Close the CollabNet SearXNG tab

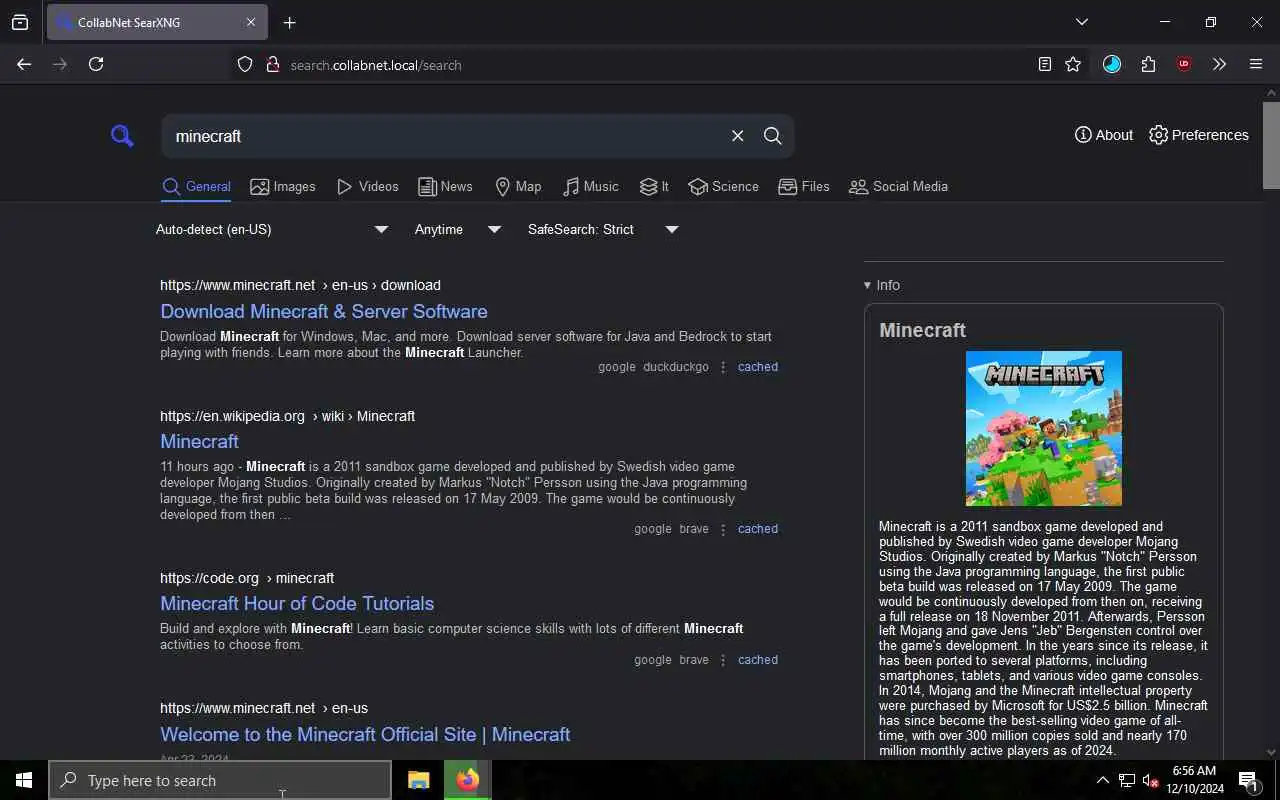[x=251, y=22]
